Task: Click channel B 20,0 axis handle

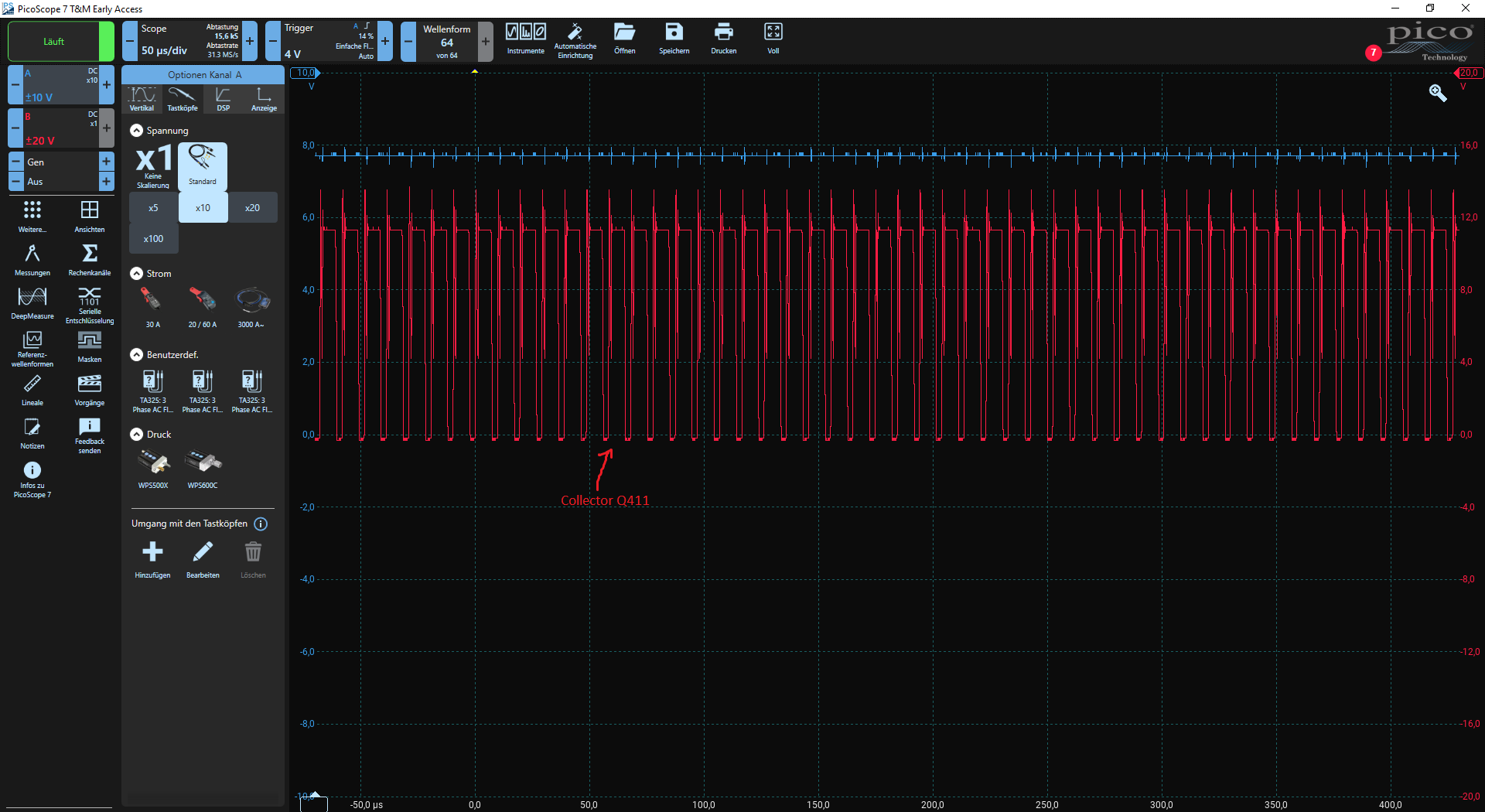Action: 1469,73
